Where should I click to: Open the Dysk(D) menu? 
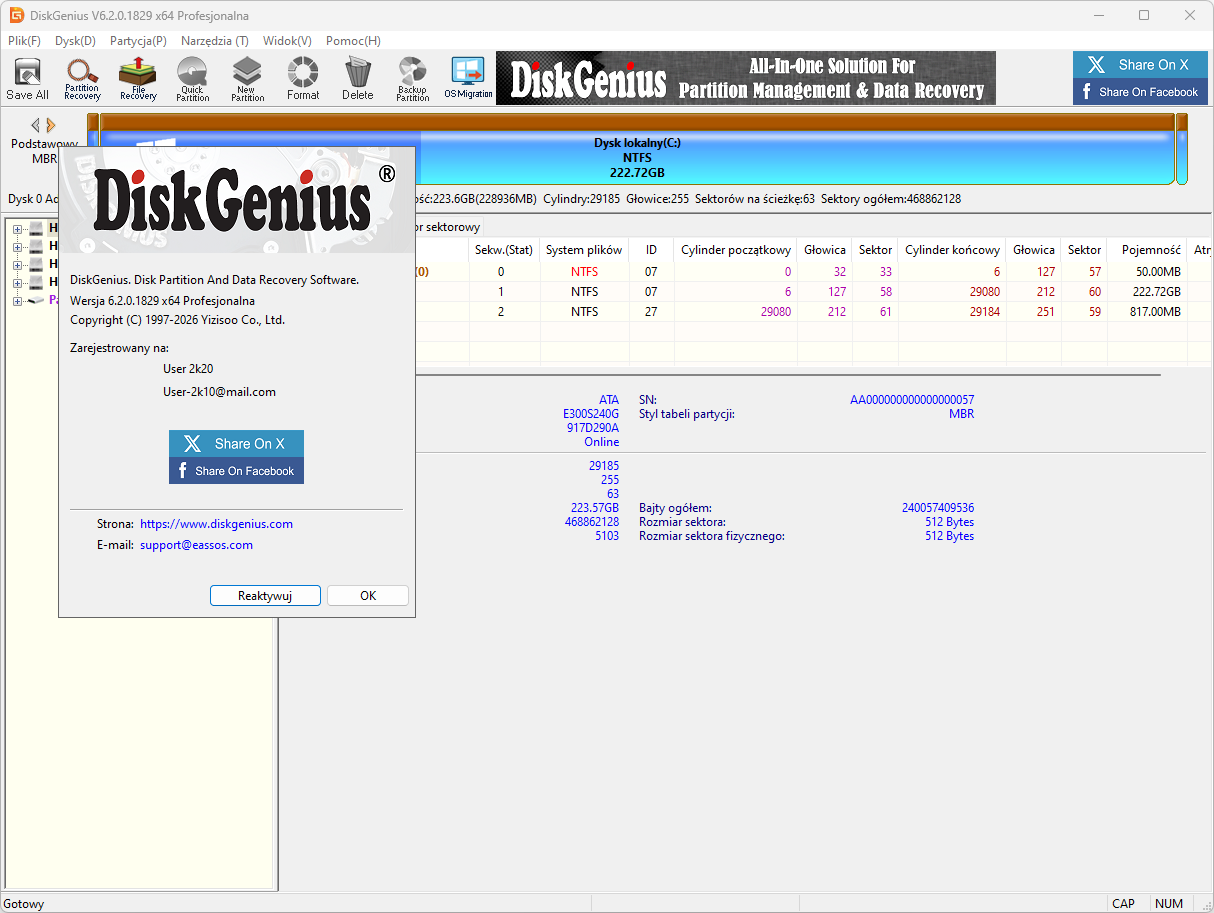point(76,41)
